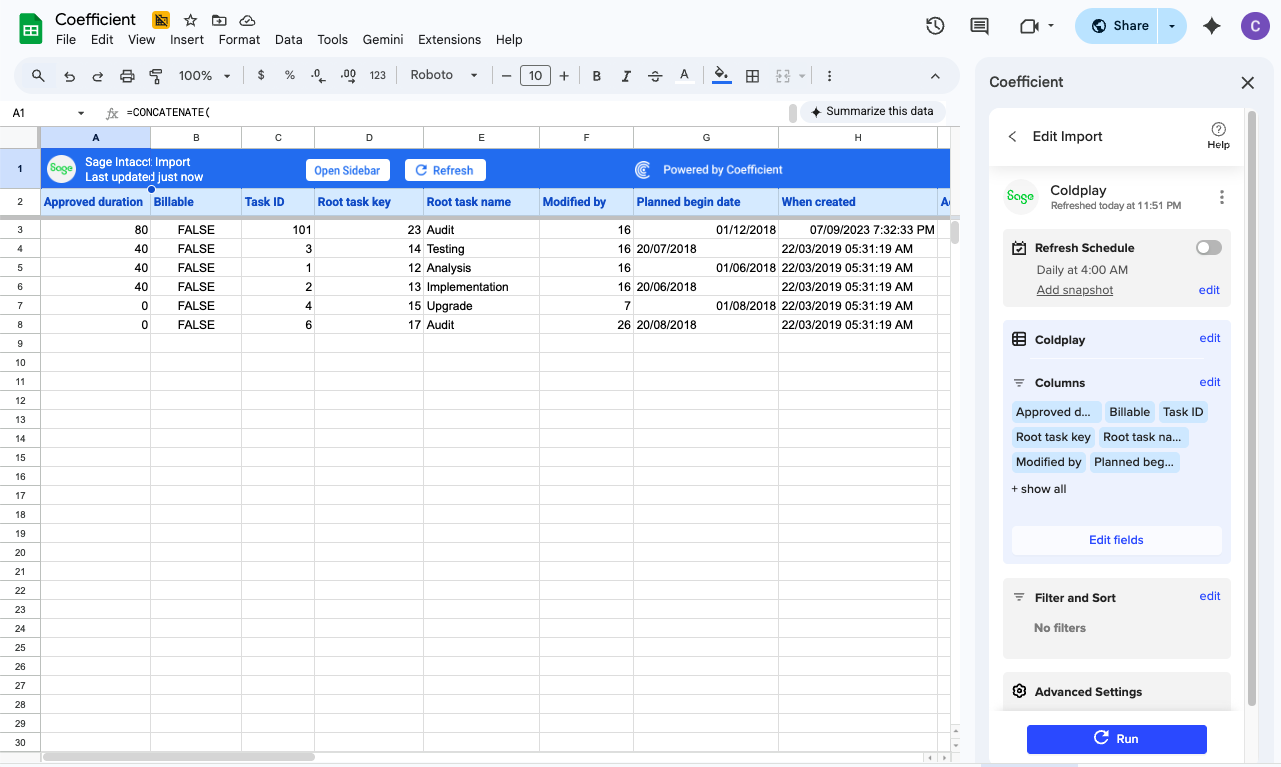The image size is (1281, 767).
Task: Open the fill color picker
Action: click(721, 76)
